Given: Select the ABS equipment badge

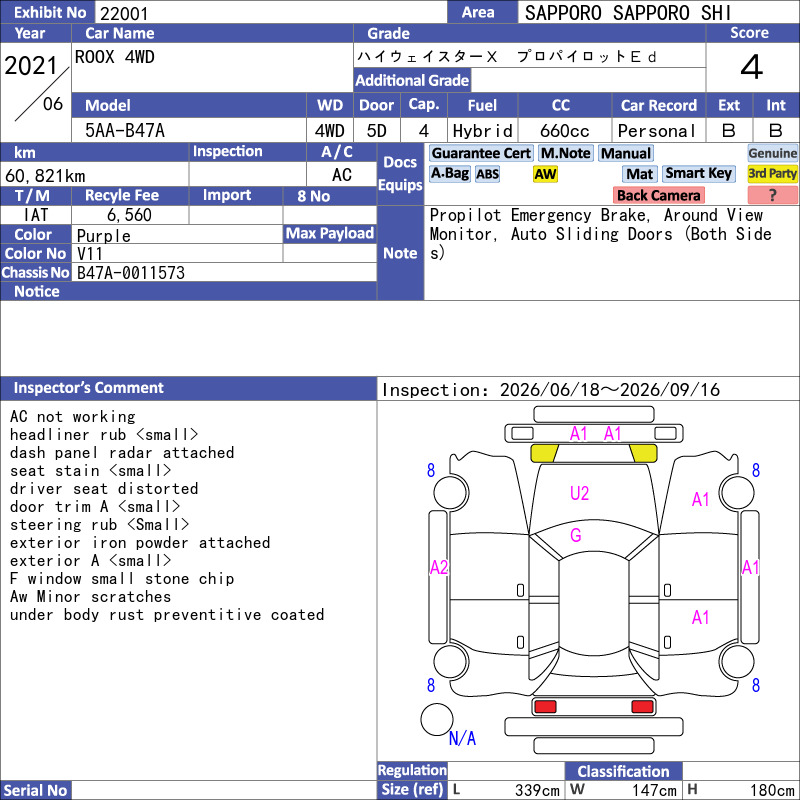Looking at the screenshot, I should click(487, 174).
